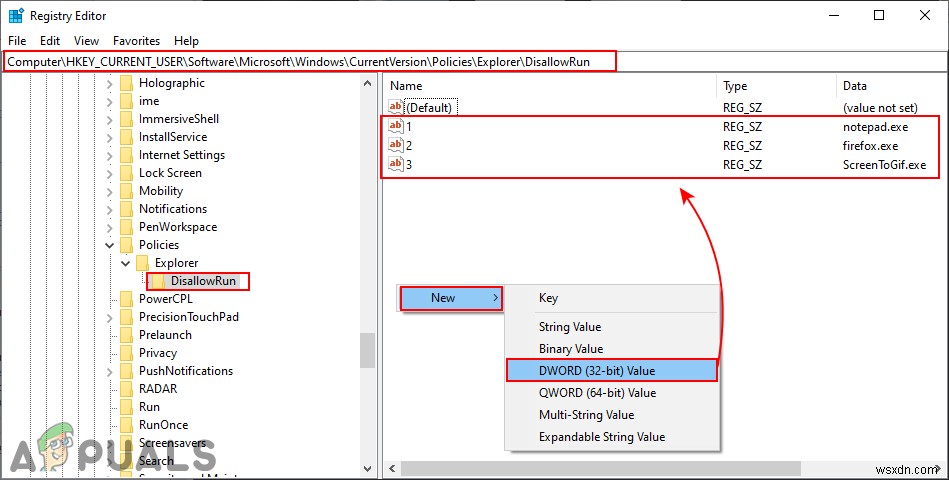Screen dimensions: 949x480
Task: Click the InstallService folder icon
Action: 126,137
